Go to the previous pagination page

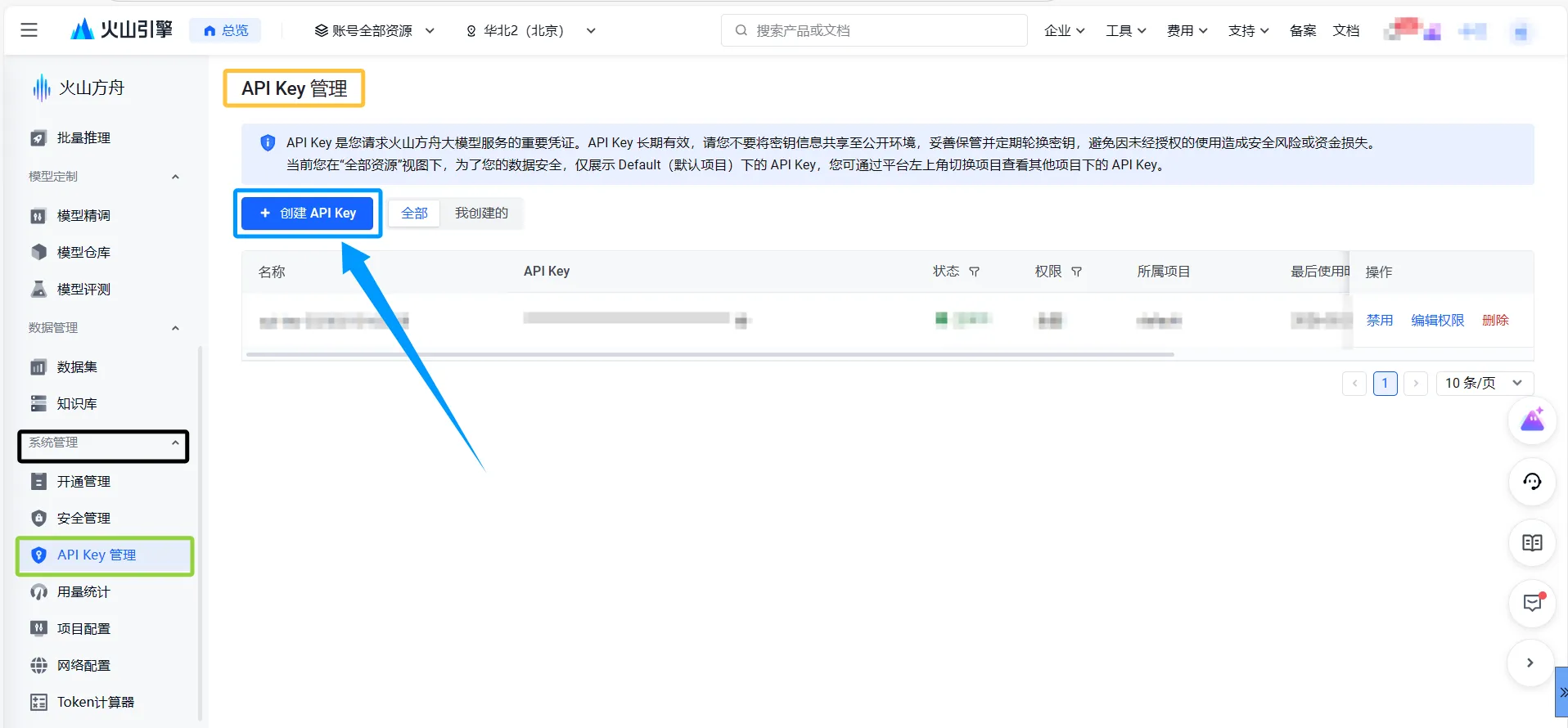coord(1354,383)
